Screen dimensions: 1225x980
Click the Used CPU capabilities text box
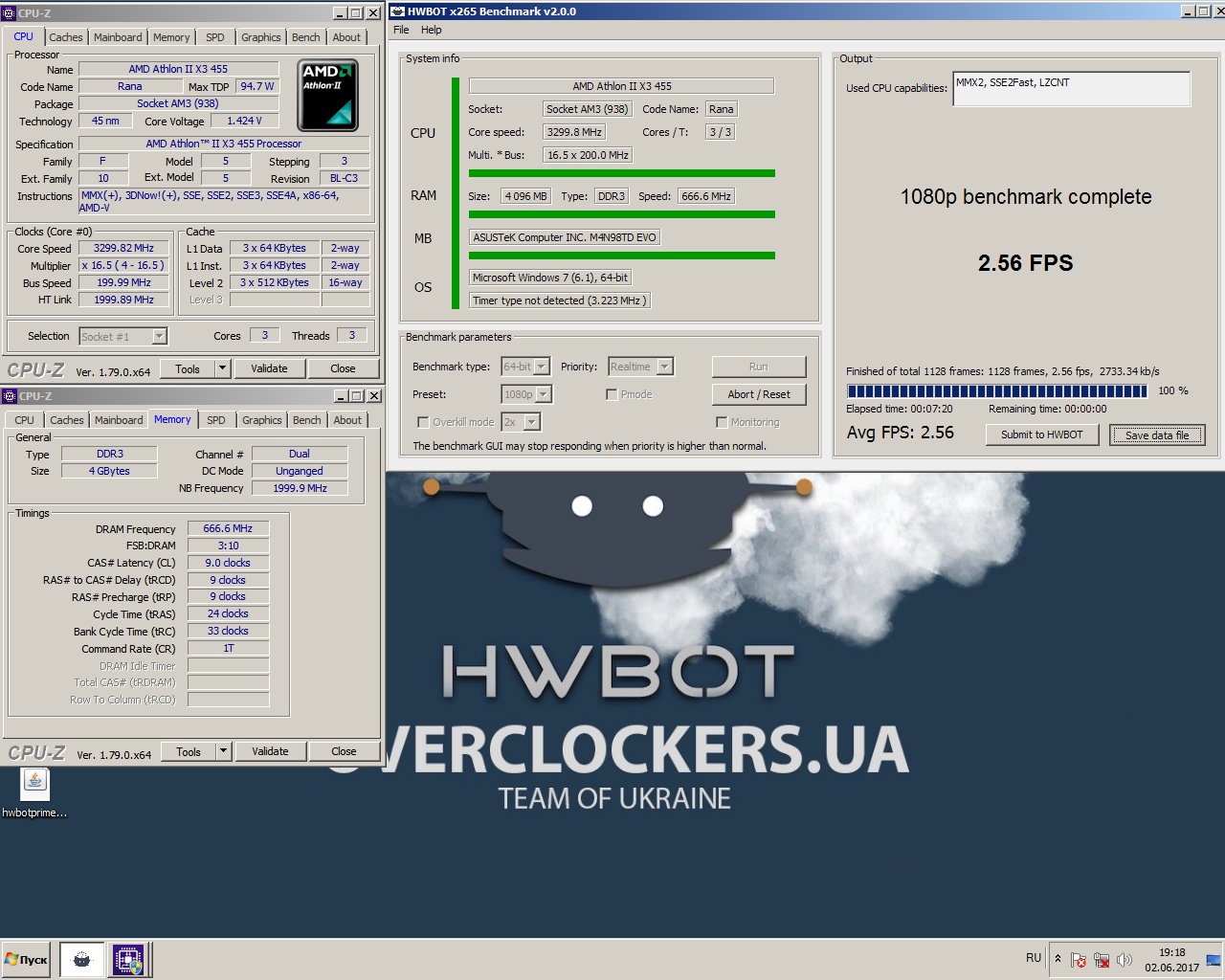[1072, 89]
